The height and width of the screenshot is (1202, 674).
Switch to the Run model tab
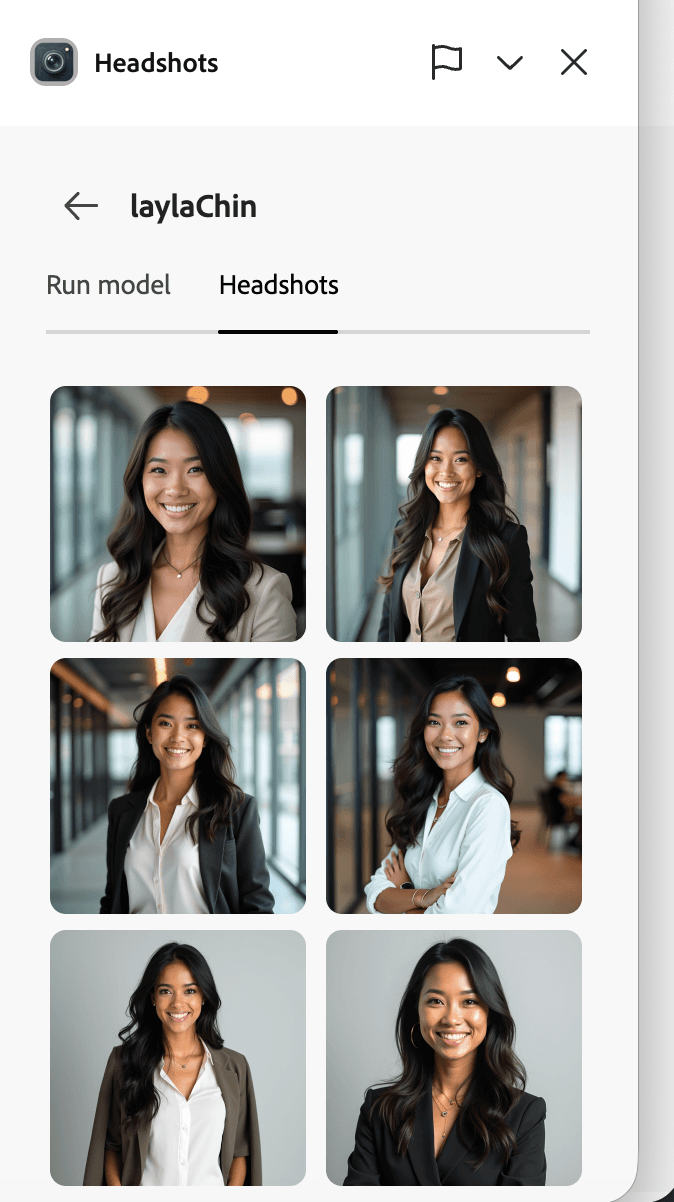pyautogui.click(x=108, y=285)
